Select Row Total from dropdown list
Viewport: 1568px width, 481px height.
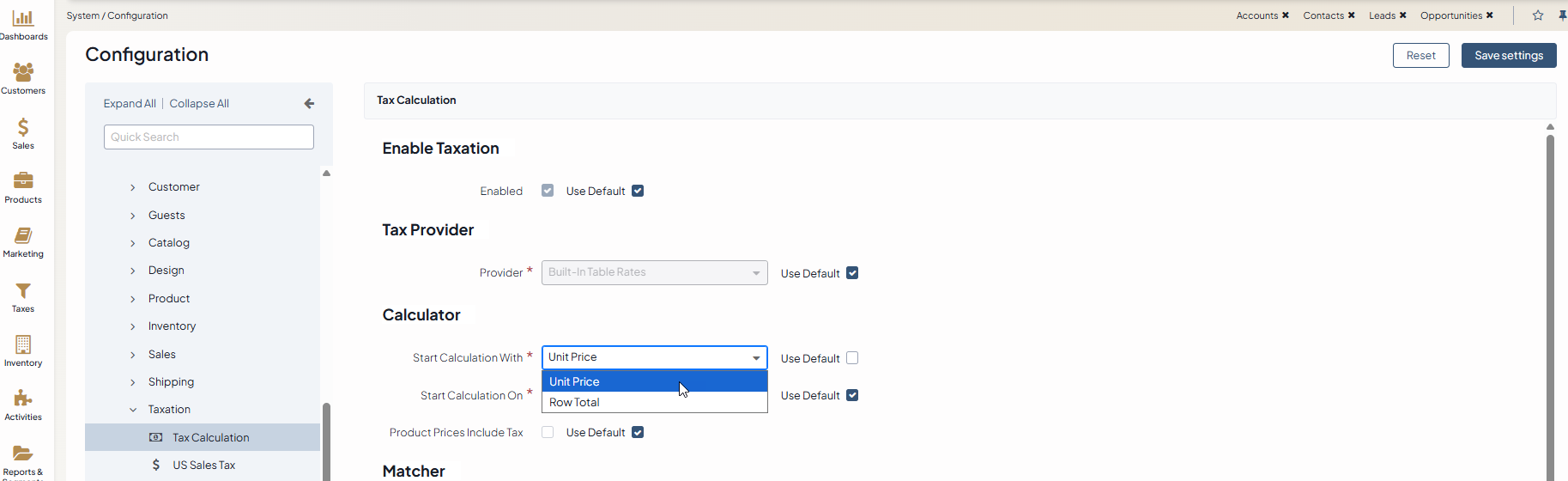(x=574, y=402)
